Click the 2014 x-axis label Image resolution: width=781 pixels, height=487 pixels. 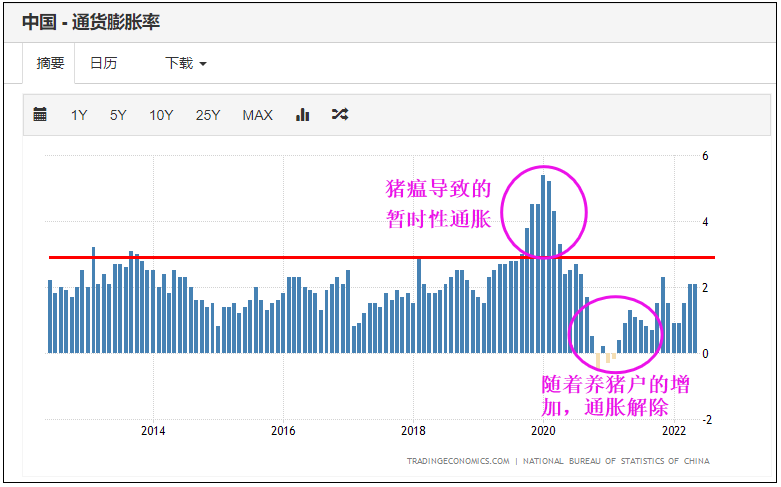click(153, 431)
